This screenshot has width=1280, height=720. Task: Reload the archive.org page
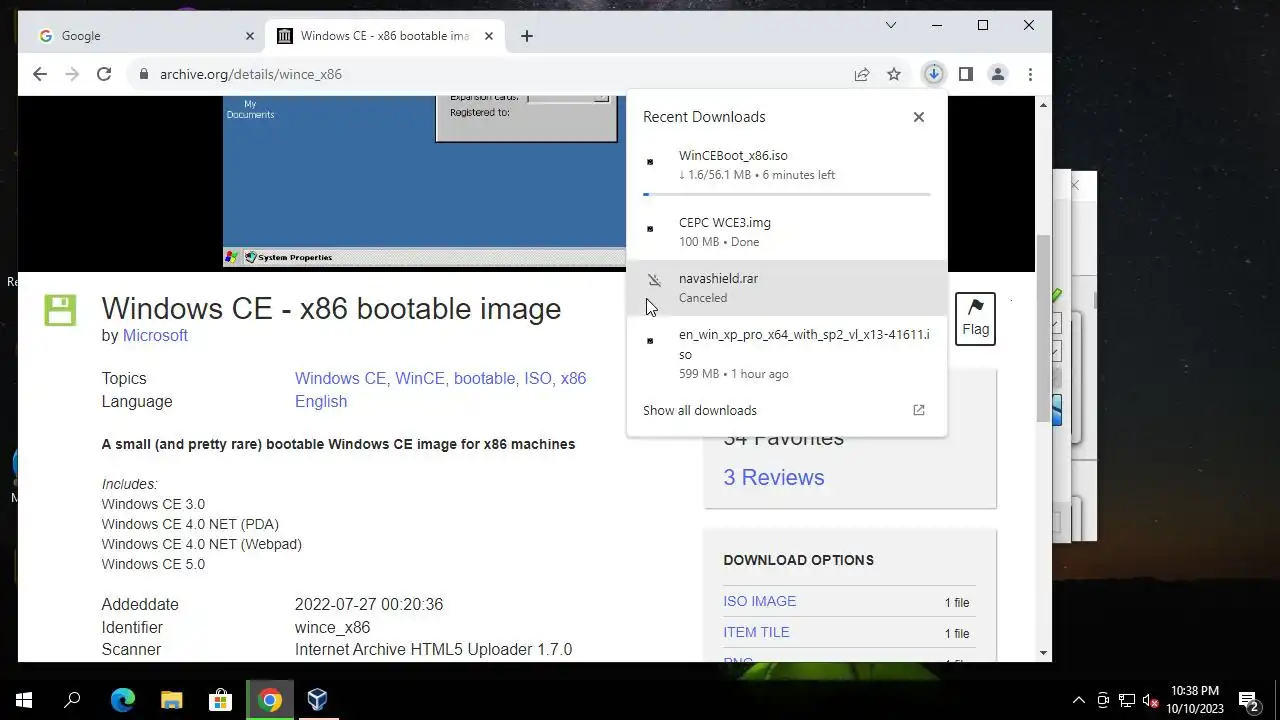pos(103,74)
